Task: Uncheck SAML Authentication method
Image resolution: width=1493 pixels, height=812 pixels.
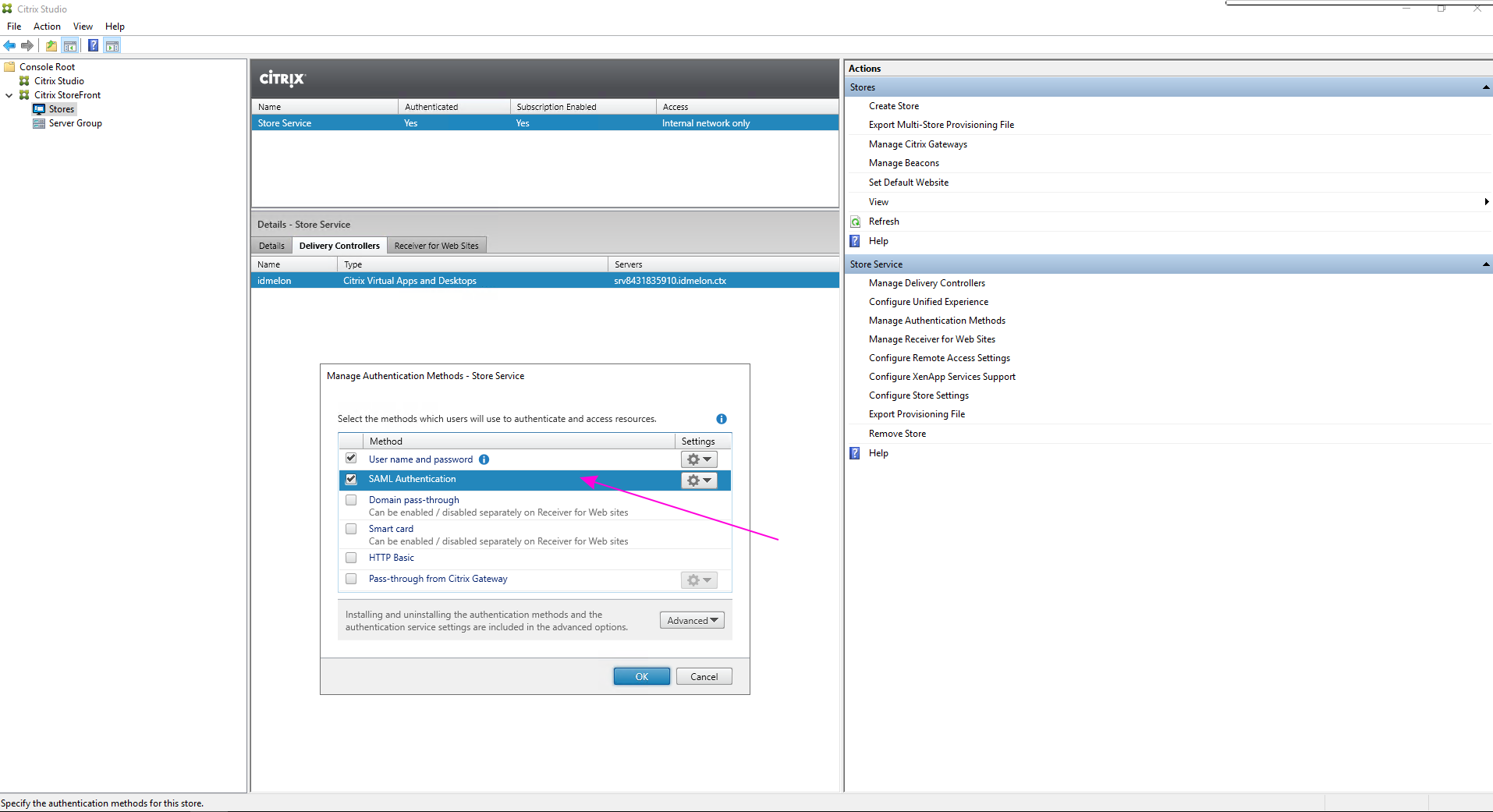Action: point(351,479)
